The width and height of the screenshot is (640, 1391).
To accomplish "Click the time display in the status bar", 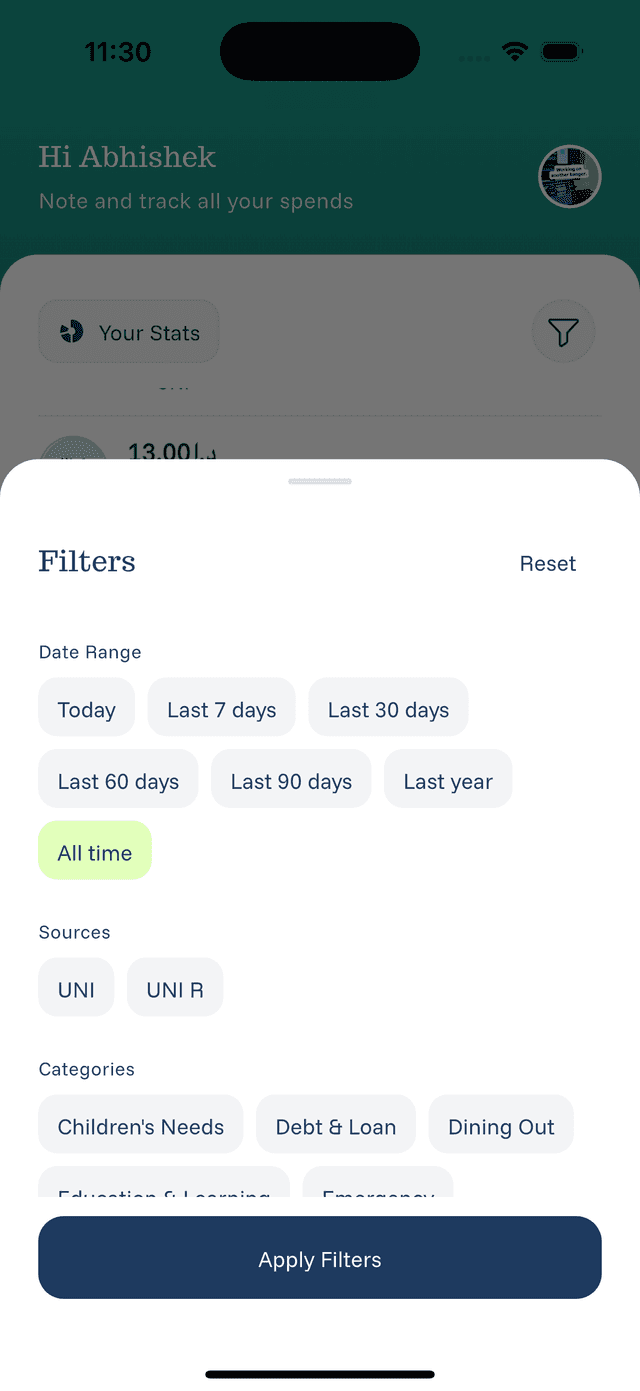I will 117,51.
